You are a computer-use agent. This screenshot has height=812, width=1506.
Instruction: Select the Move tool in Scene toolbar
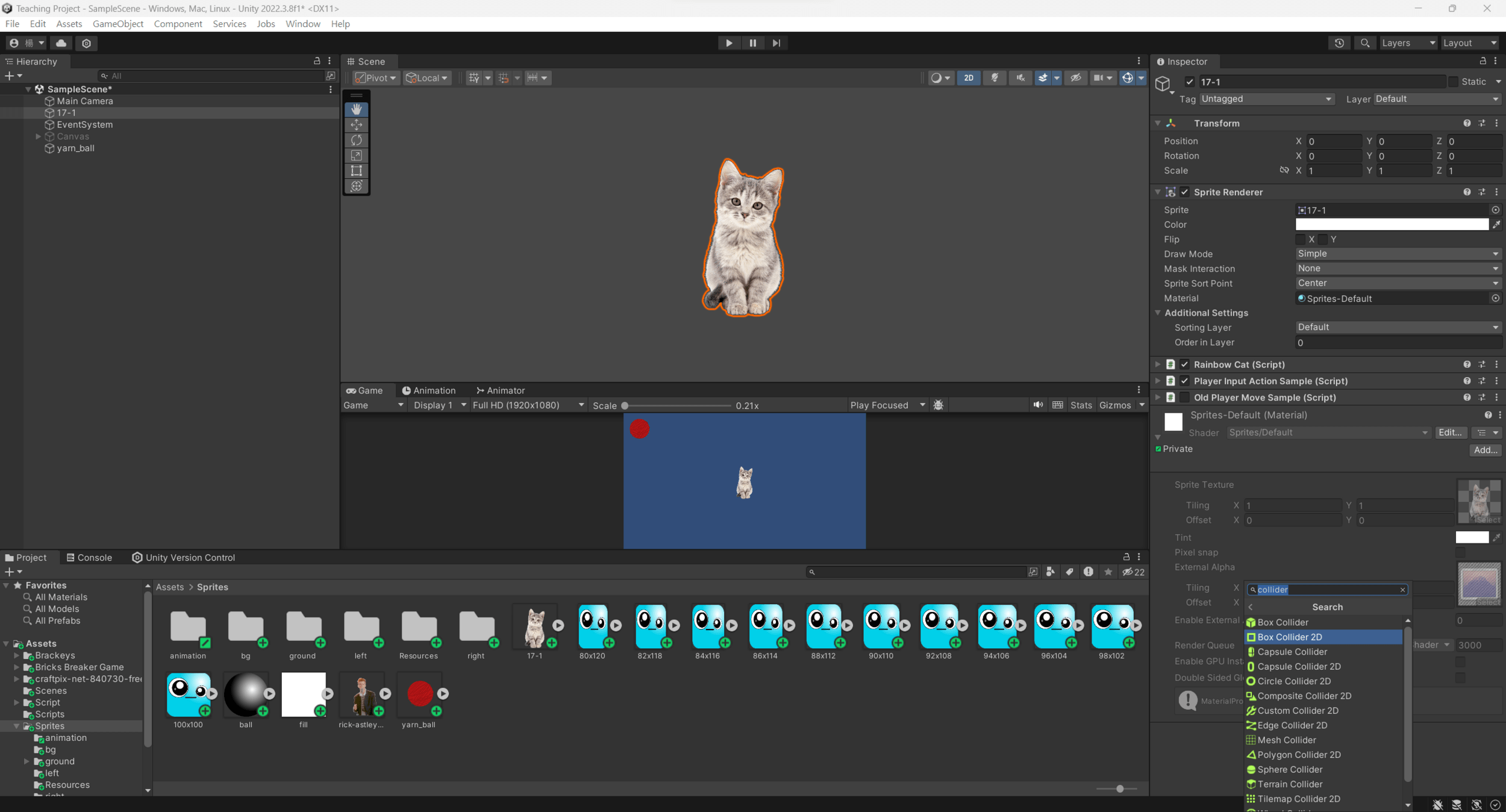(x=357, y=125)
